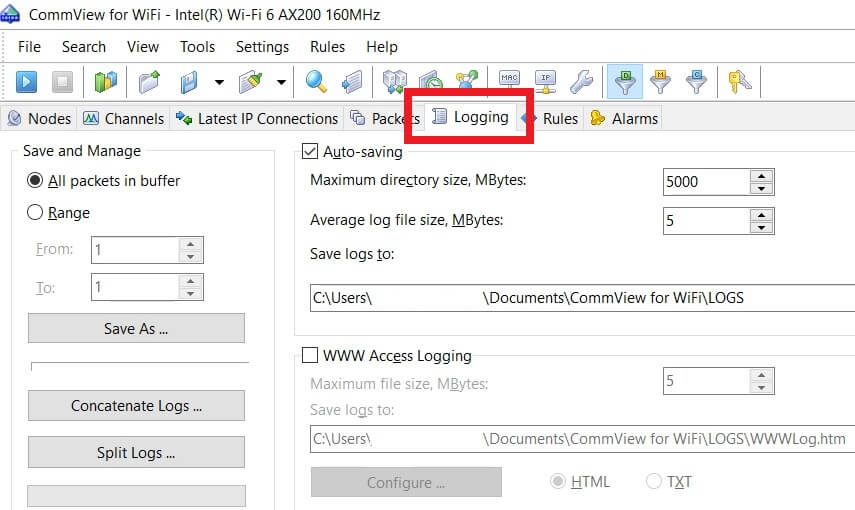Open the Help menu
Viewport: 855px width, 510px height.
click(x=382, y=47)
